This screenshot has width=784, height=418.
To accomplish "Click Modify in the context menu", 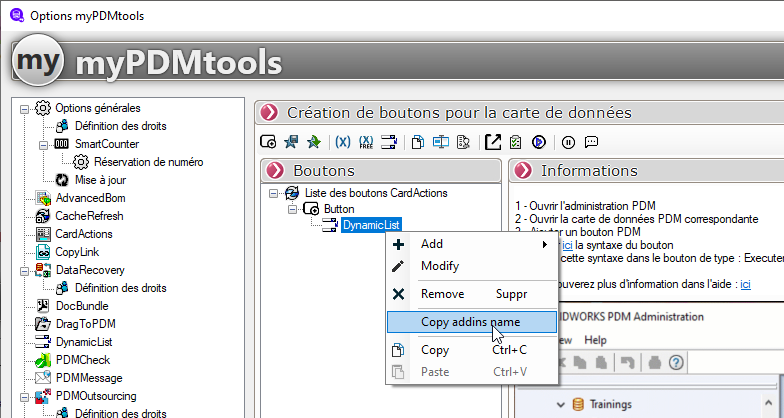I will point(440,266).
